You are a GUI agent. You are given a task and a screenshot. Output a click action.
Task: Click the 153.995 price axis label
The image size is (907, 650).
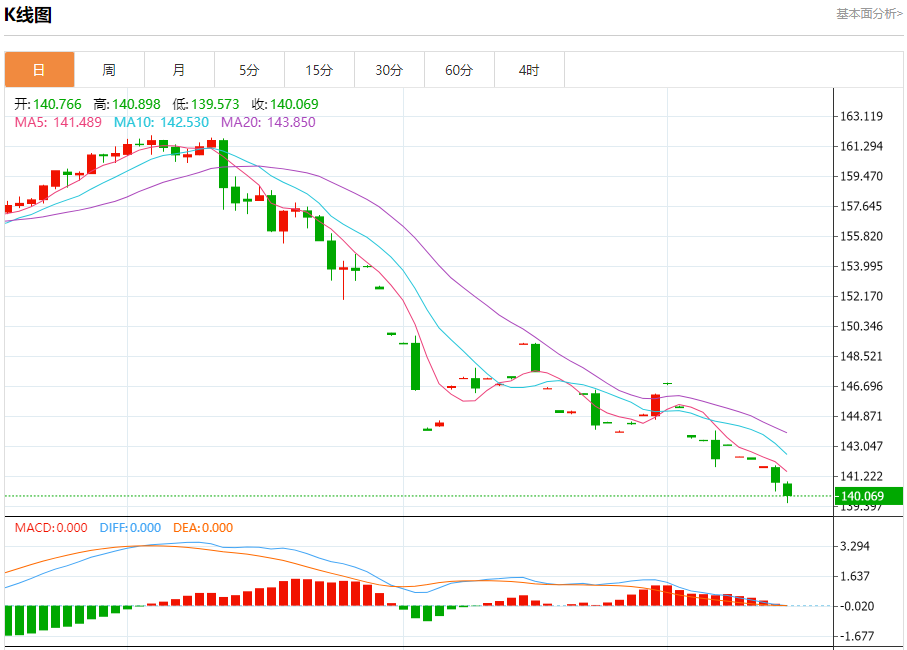pos(861,266)
